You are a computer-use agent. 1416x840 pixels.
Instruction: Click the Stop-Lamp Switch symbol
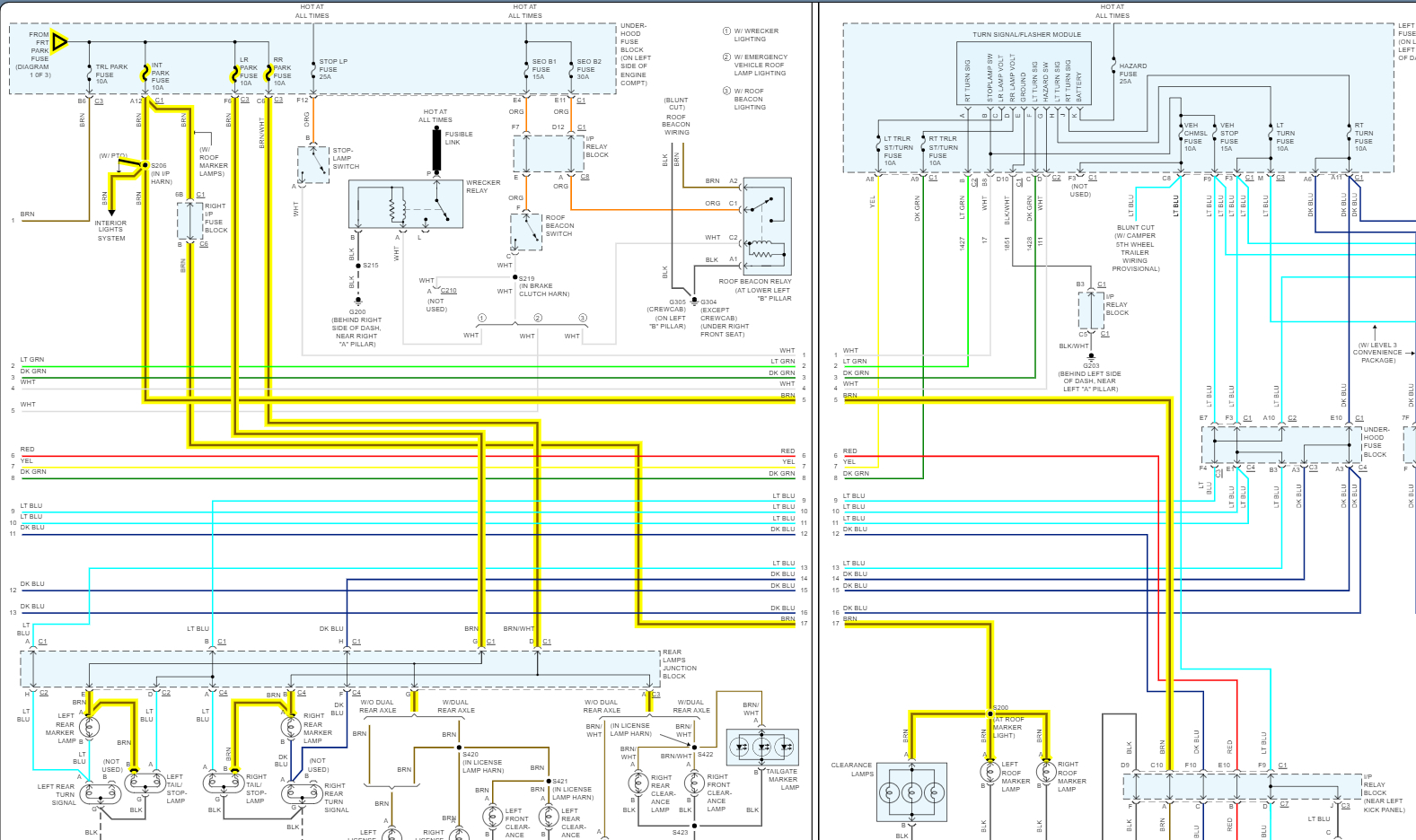tap(313, 165)
